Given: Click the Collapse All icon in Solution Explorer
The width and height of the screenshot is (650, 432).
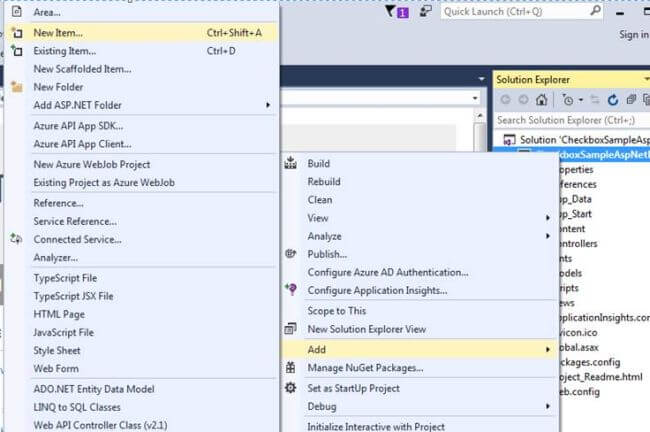Looking at the screenshot, I should pyautogui.click(x=631, y=100).
